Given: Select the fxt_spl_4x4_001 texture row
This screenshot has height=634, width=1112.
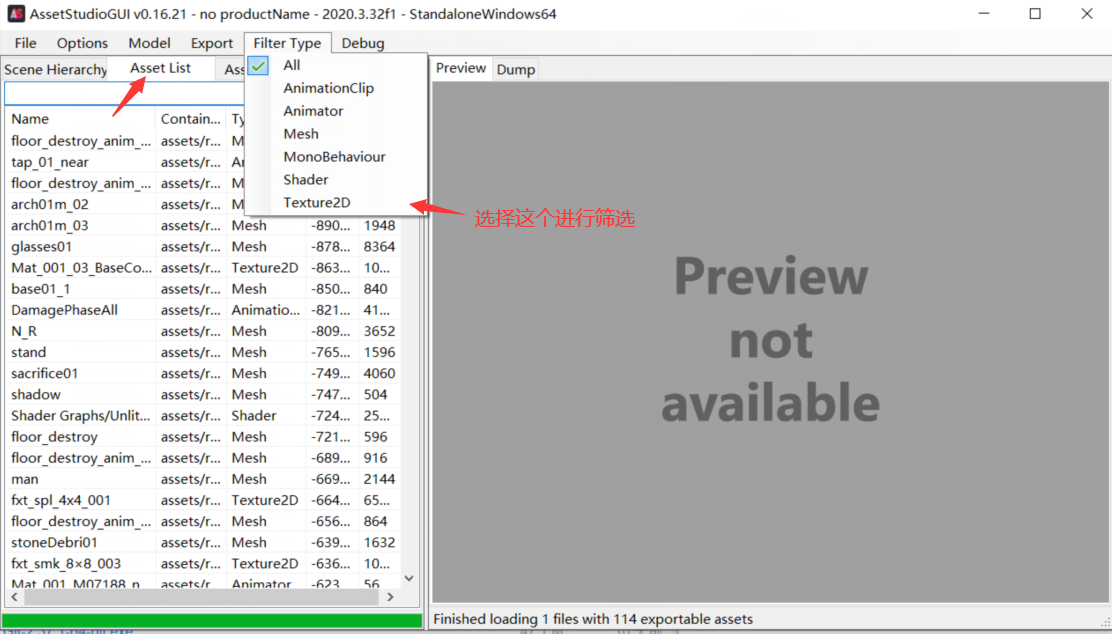Looking at the screenshot, I should coord(202,500).
